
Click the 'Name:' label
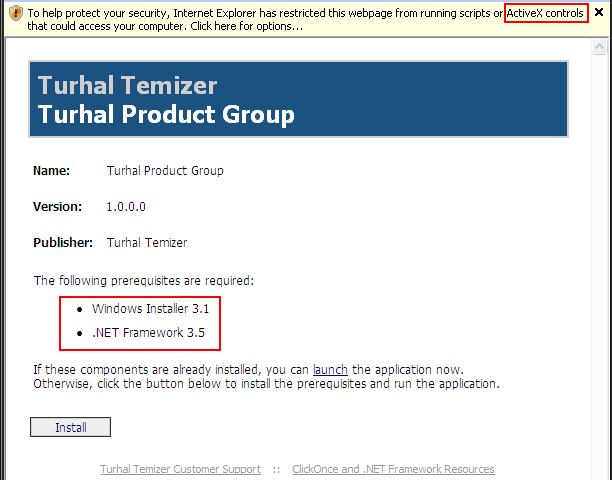coord(52,171)
